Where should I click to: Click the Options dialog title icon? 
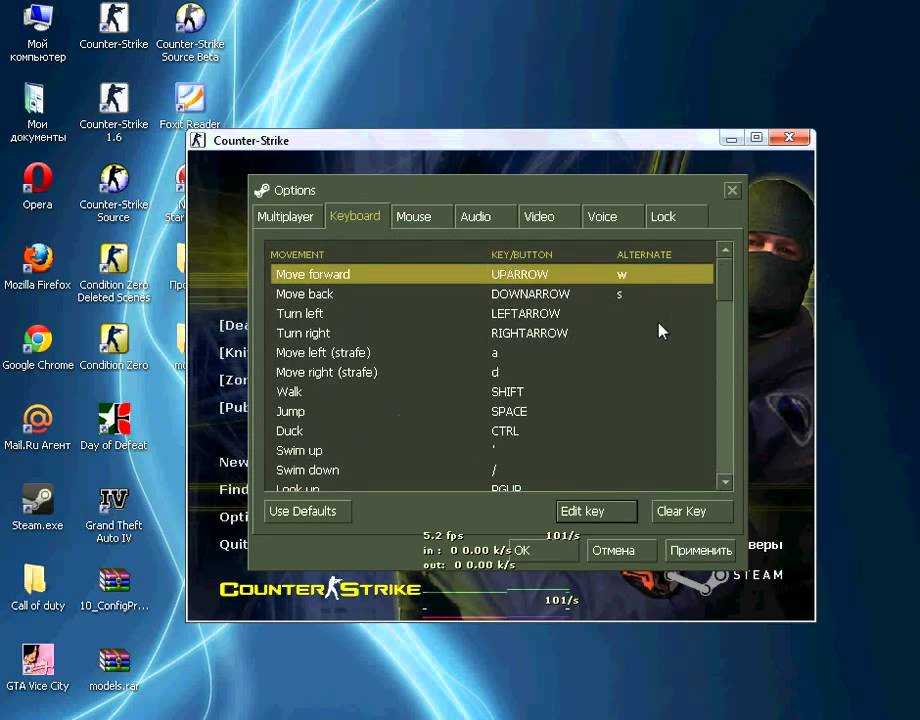pyautogui.click(x=262, y=190)
